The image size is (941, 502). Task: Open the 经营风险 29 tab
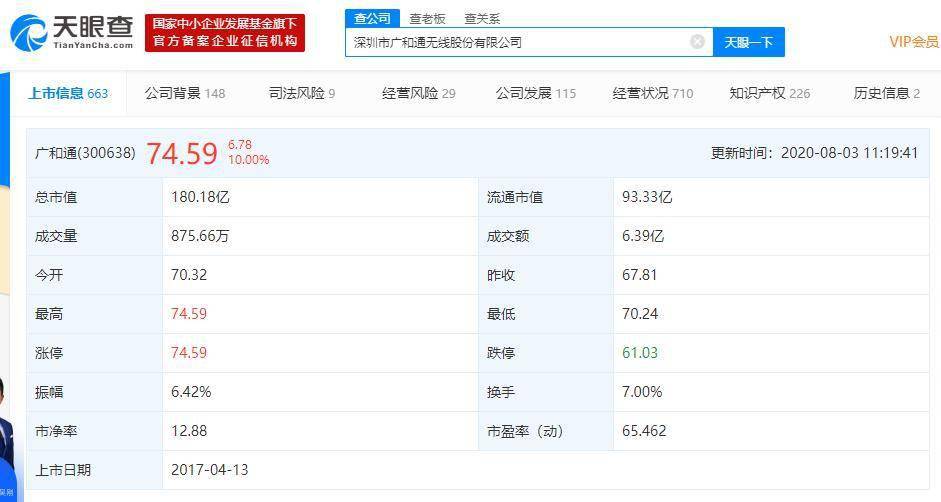pyautogui.click(x=419, y=93)
